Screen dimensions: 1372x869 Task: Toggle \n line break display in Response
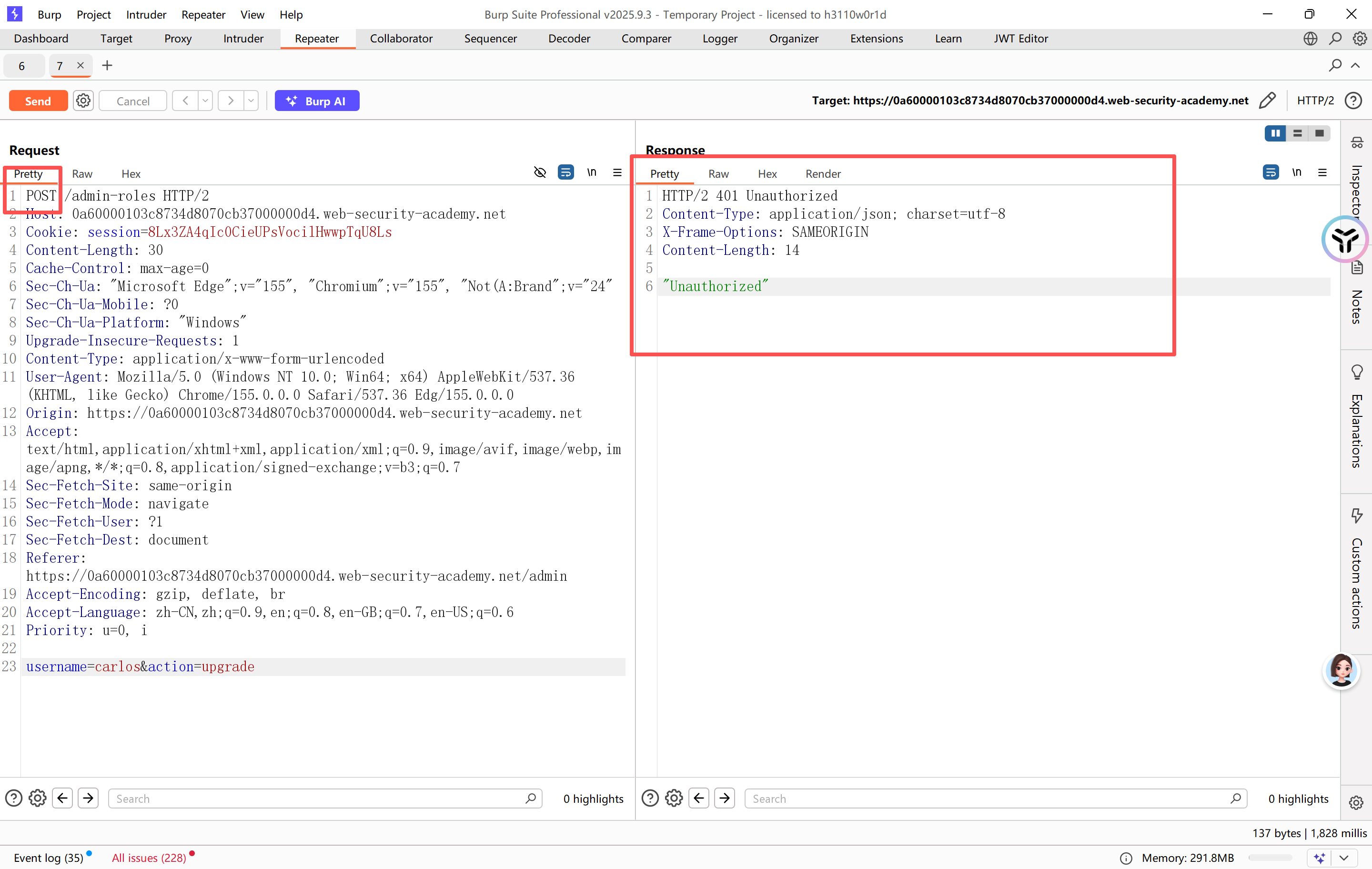click(1296, 172)
